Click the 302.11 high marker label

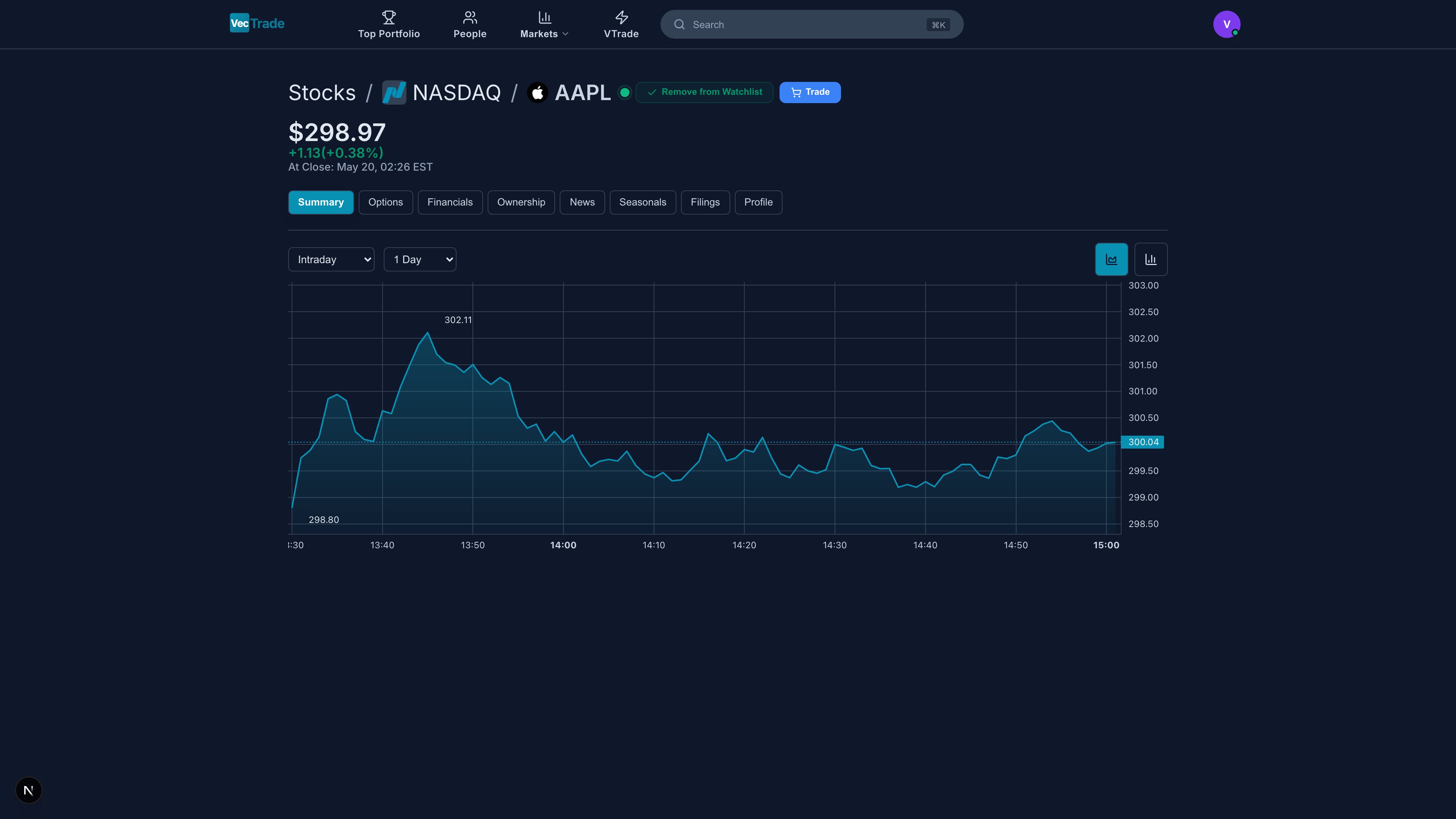[458, 320]
